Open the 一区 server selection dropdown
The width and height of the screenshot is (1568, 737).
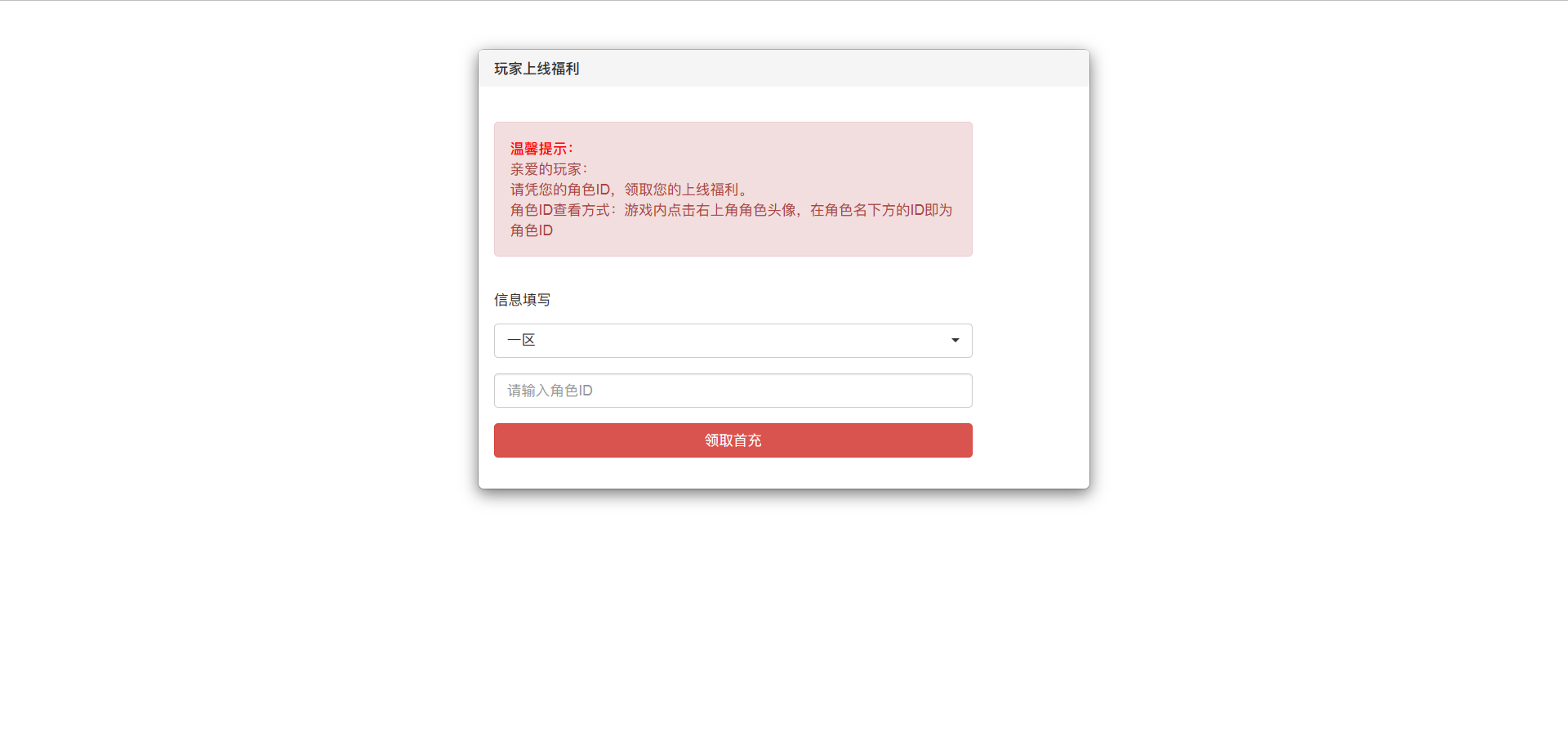coord(733,341)
